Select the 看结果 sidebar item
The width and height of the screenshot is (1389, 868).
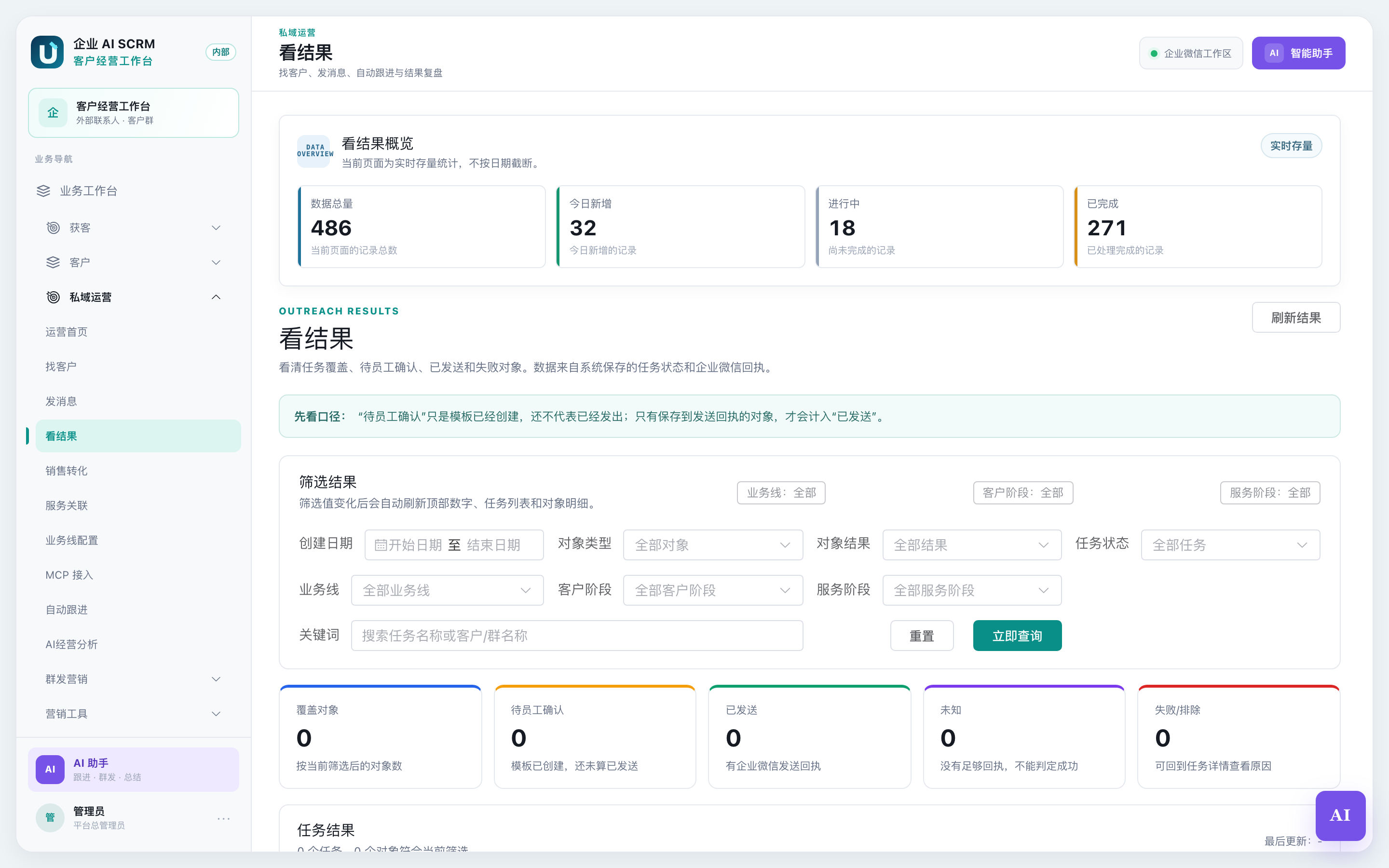(138, 436)
